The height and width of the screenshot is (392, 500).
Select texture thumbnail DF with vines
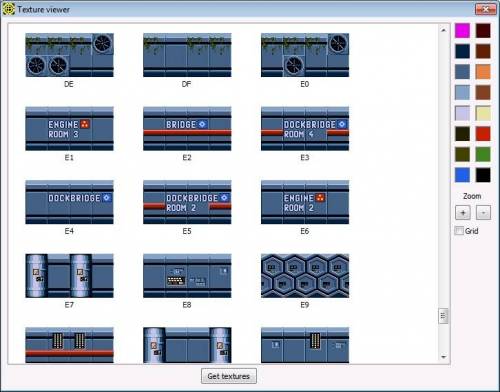click(187, 55)
